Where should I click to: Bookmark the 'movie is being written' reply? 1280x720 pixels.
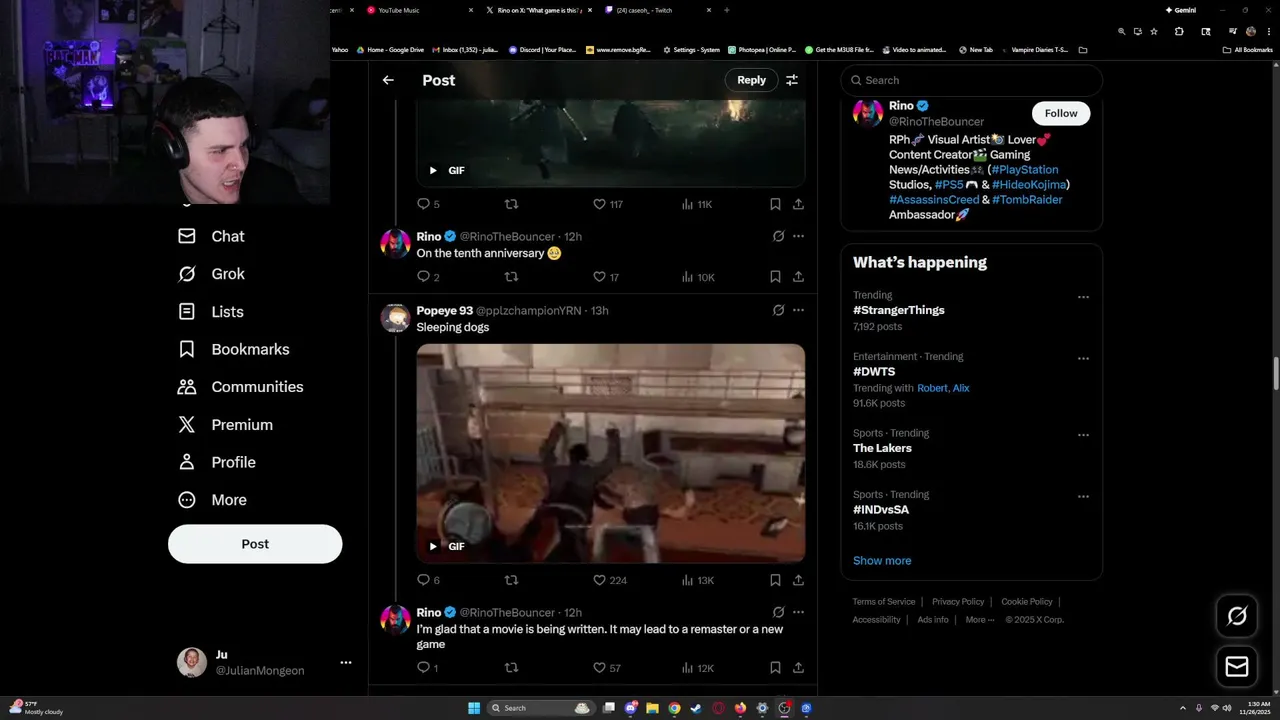775,668
